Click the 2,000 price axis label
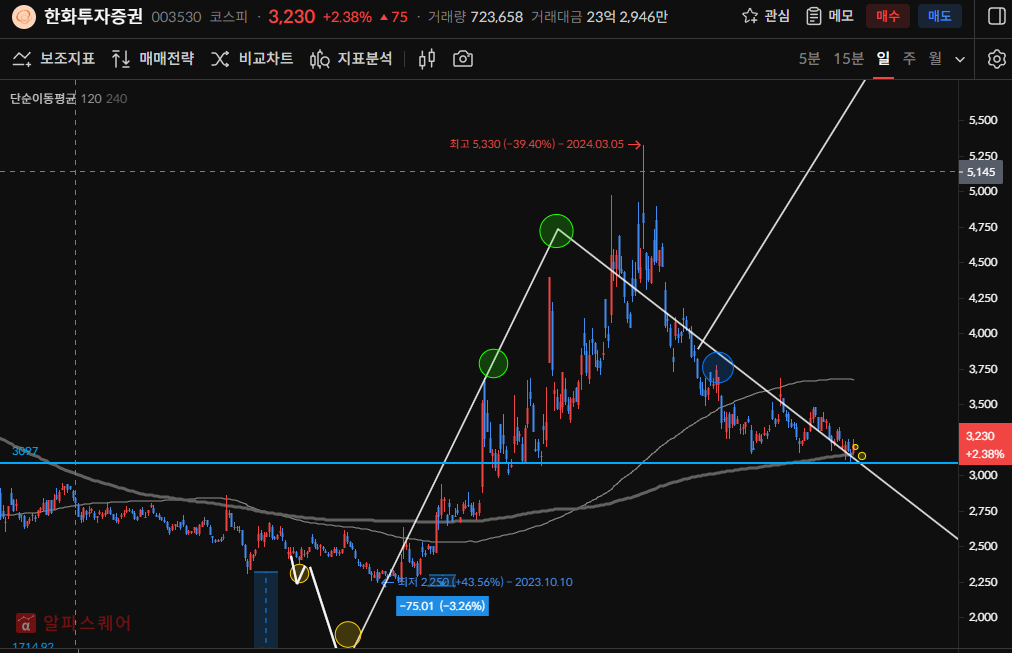Screen dimensions: 1012x653 983,617
